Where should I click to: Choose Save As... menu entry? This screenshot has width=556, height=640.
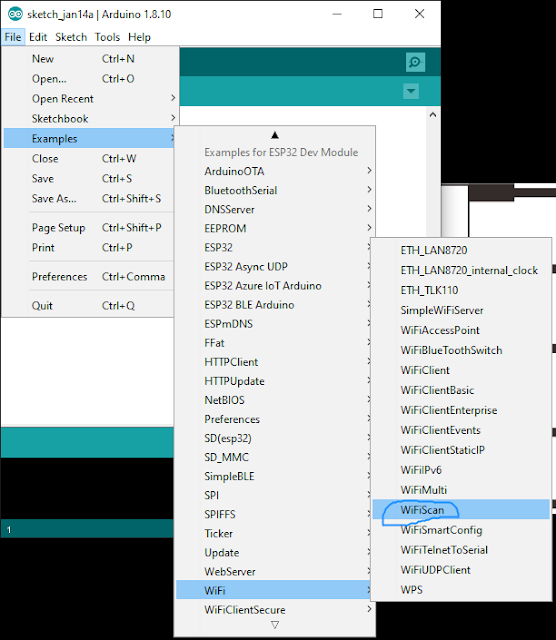click(89, 199)
